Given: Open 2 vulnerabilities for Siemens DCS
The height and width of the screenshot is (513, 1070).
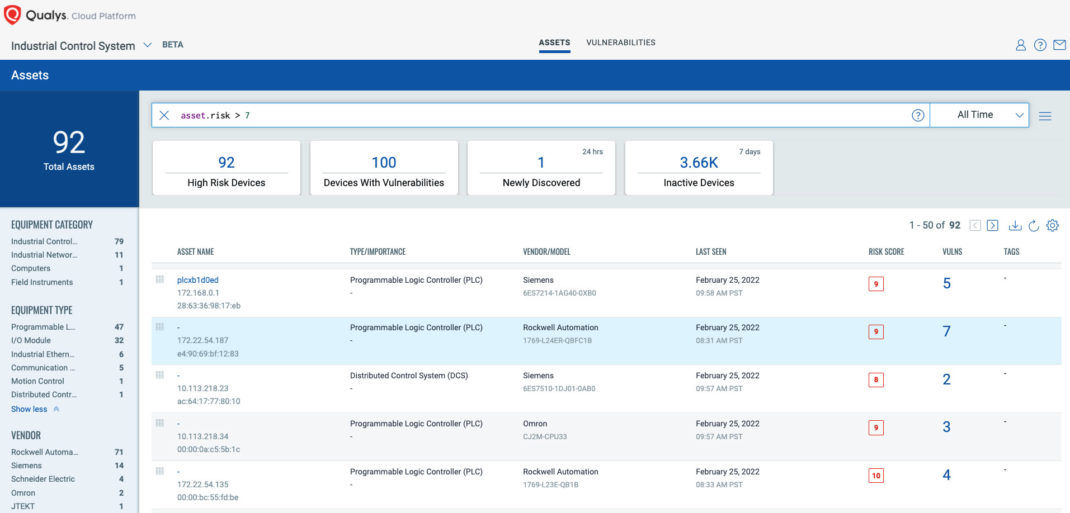Looking at the screenshot, I should pyautogui.click(x=946, y=379).
